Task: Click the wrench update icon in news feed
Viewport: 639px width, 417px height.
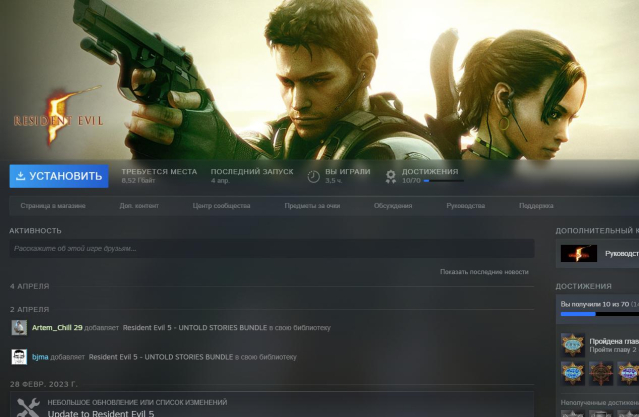Action: click(28, 406)
